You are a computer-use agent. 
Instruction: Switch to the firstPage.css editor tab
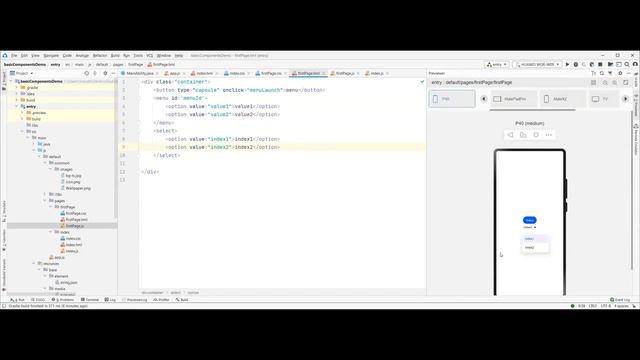tap(271, 73)
